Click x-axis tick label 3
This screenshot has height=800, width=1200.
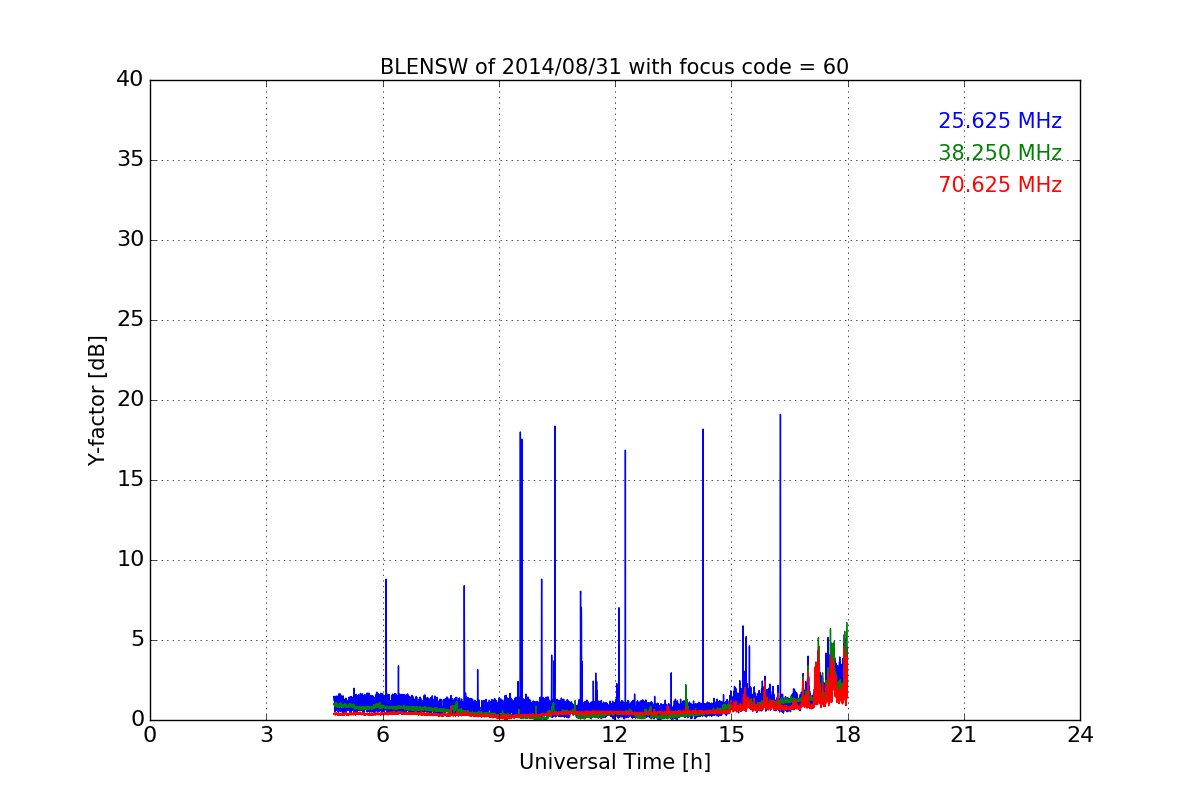266,735
